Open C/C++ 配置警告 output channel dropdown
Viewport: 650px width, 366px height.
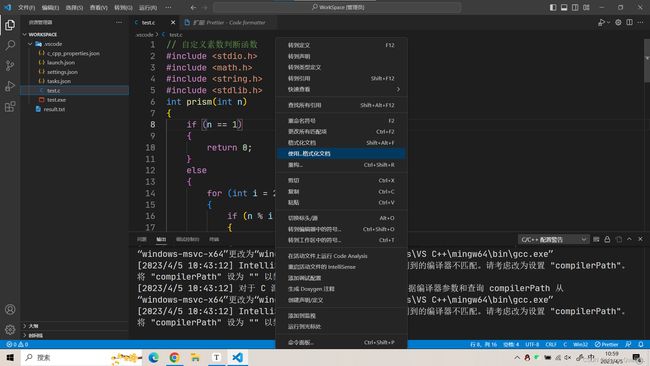[553, 239]
